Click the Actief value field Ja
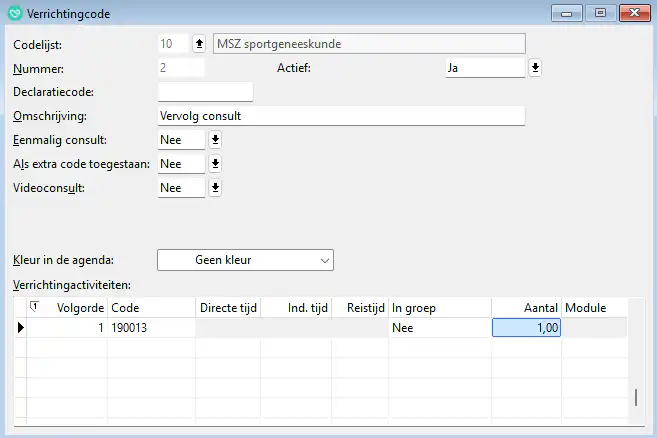This screenshot has width=657, height=438. click(485, 67)
